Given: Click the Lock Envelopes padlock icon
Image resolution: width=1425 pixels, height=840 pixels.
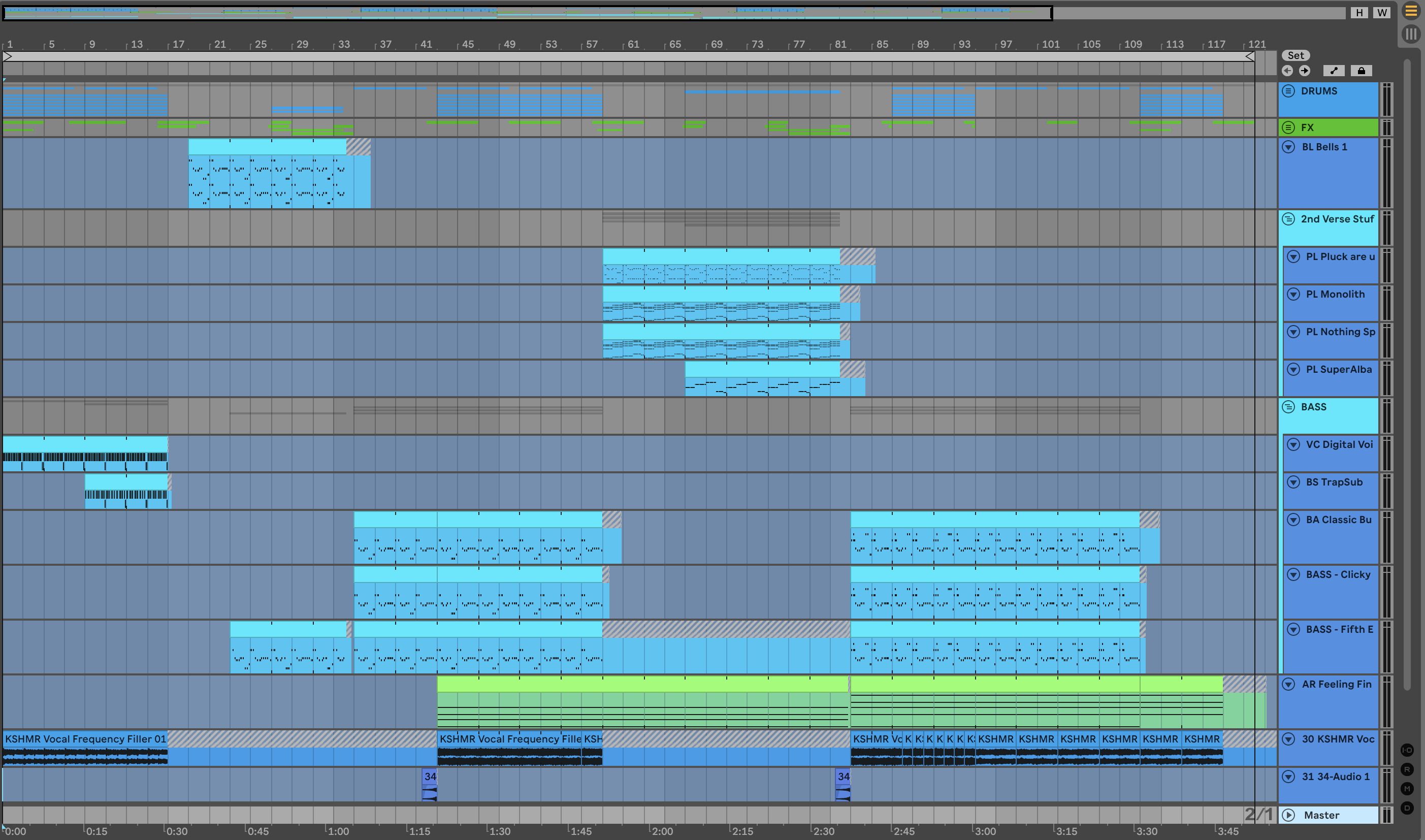Looking at the screenshot, I should tap(1361, 71).
